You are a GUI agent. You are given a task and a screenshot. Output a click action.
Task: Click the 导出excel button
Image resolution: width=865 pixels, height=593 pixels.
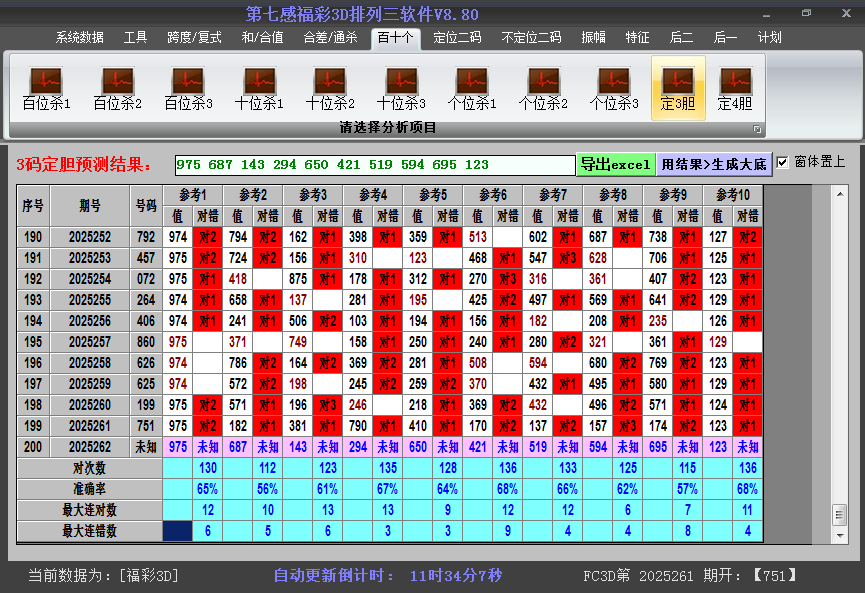[x=615, y=164]
